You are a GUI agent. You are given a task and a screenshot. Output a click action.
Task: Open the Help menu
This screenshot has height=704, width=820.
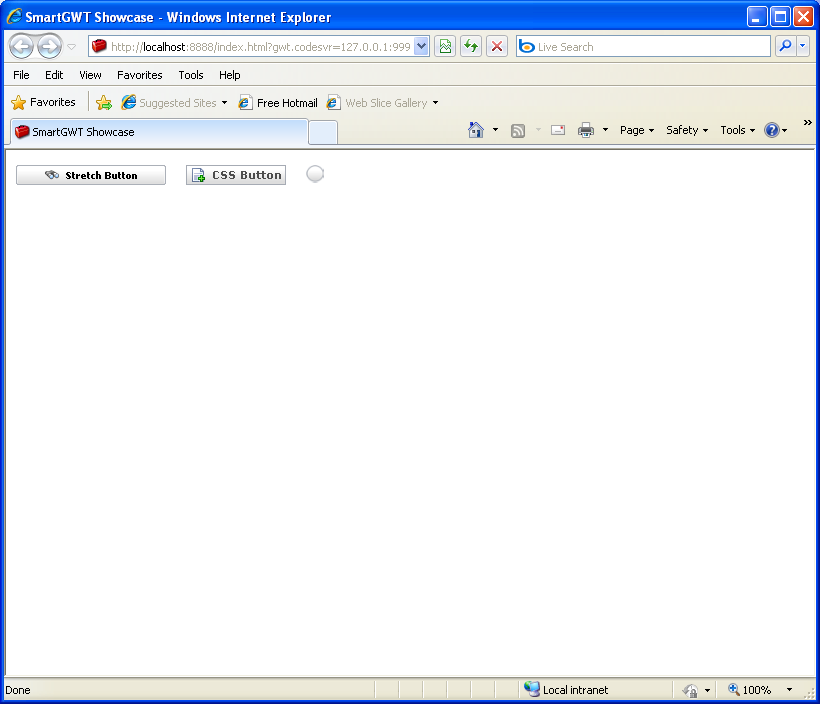coord(230,75)
